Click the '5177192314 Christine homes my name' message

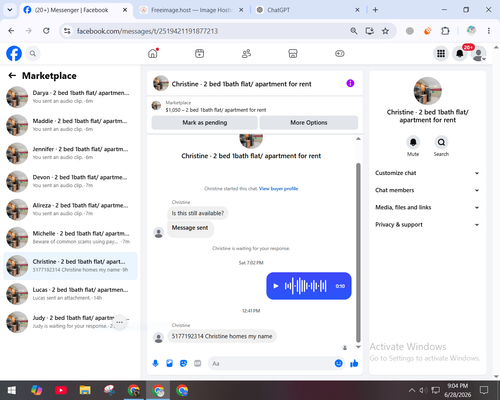pos(222,336)
